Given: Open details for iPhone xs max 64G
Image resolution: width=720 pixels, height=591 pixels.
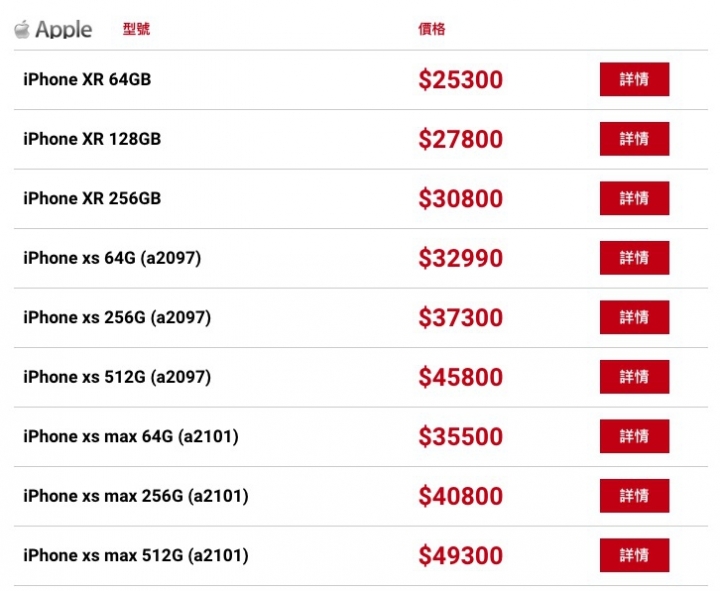Looking at the screenshot, I should (x=634, y=436).
